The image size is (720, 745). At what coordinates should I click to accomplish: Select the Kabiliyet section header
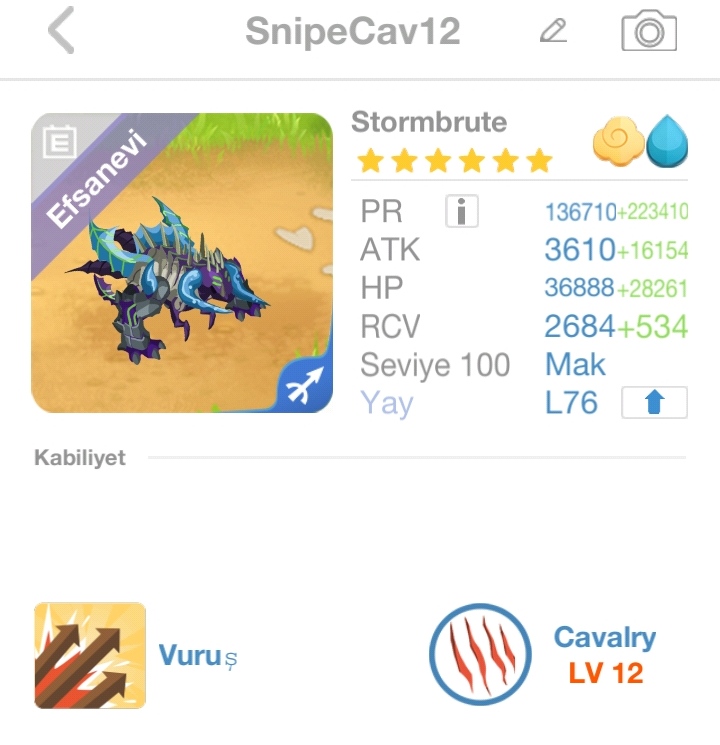coord(80,458)
